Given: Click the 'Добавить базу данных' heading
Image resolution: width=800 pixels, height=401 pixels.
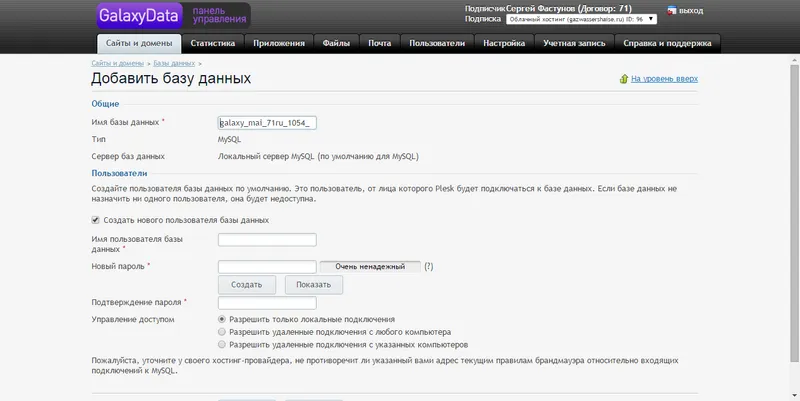Looking at the screenshot, I should [171, 78].
